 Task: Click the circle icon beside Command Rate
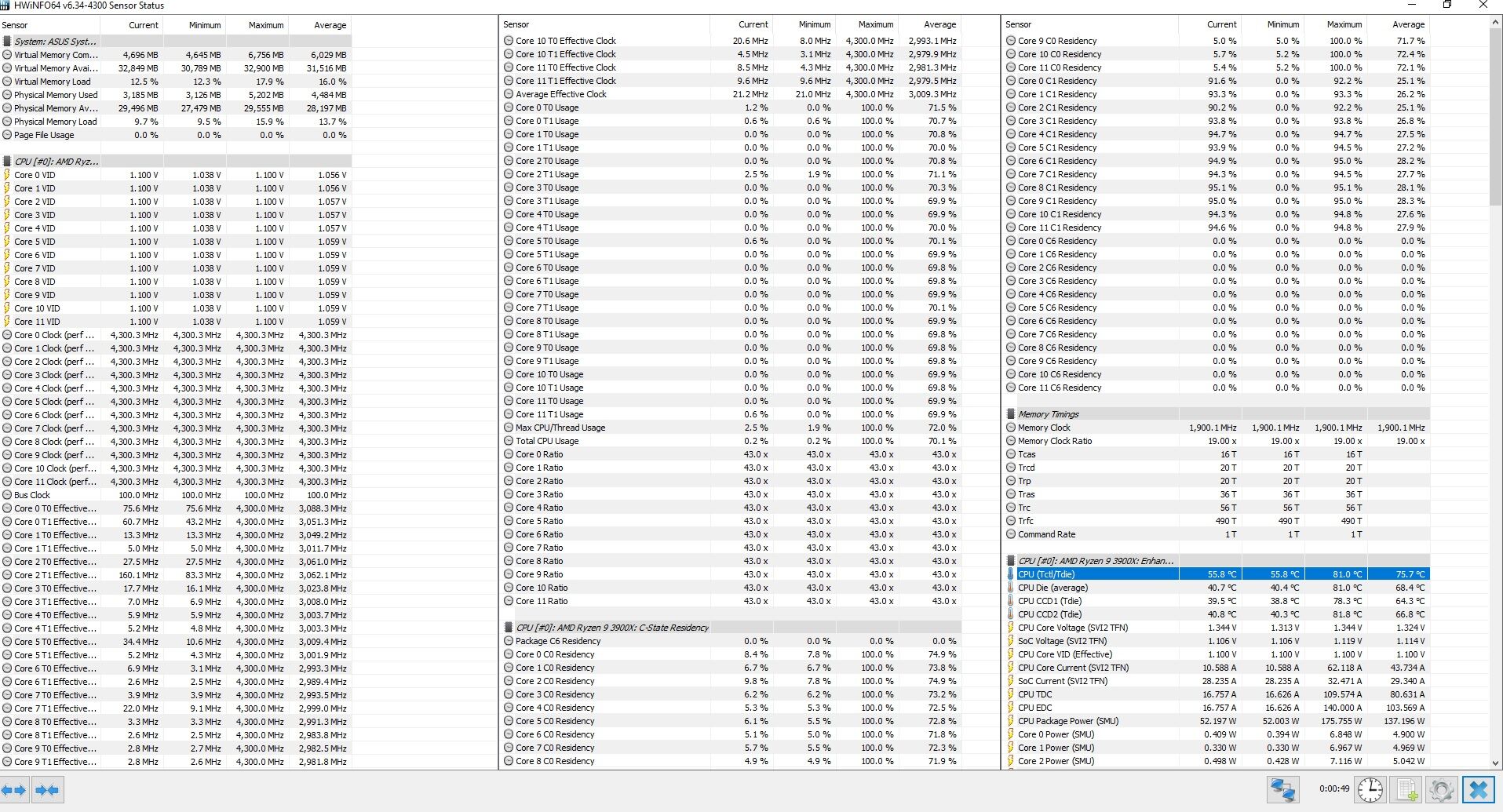pos(1011,534)
